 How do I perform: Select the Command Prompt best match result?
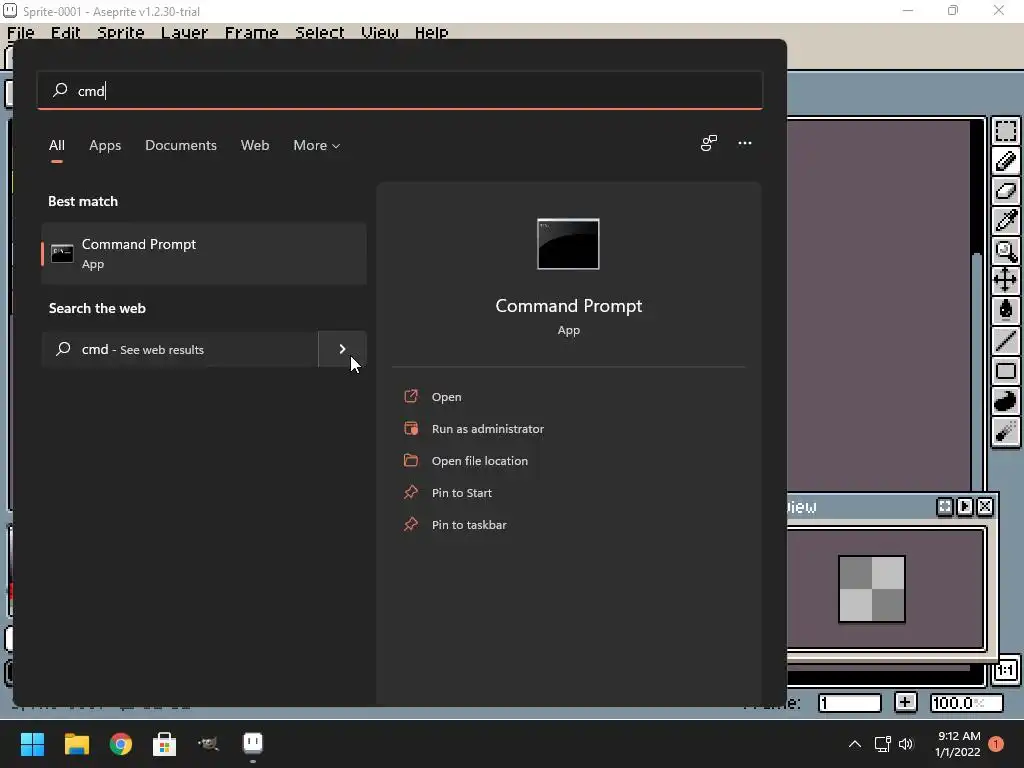204,253
